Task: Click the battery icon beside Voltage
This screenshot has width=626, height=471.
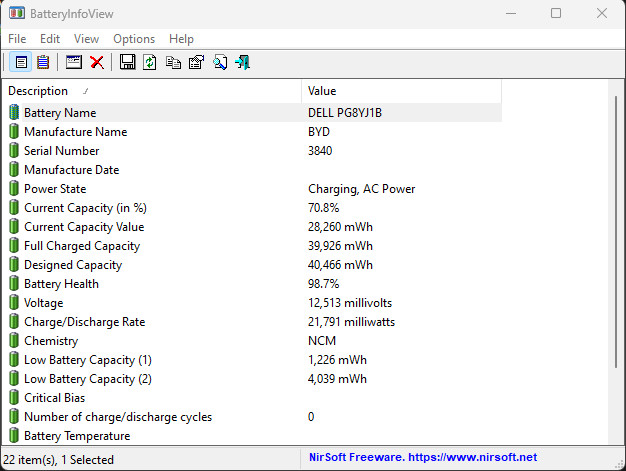Action: (14, 303)
